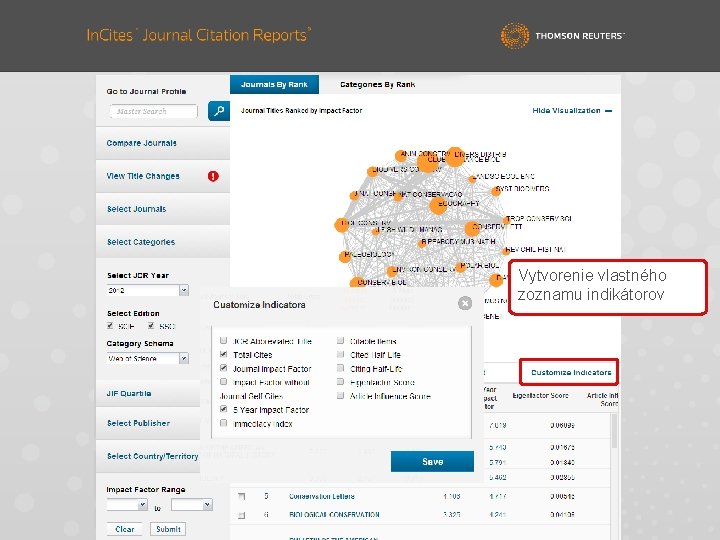Expand the Select Publisher section
720x540 pixels.
click(138, 423)
